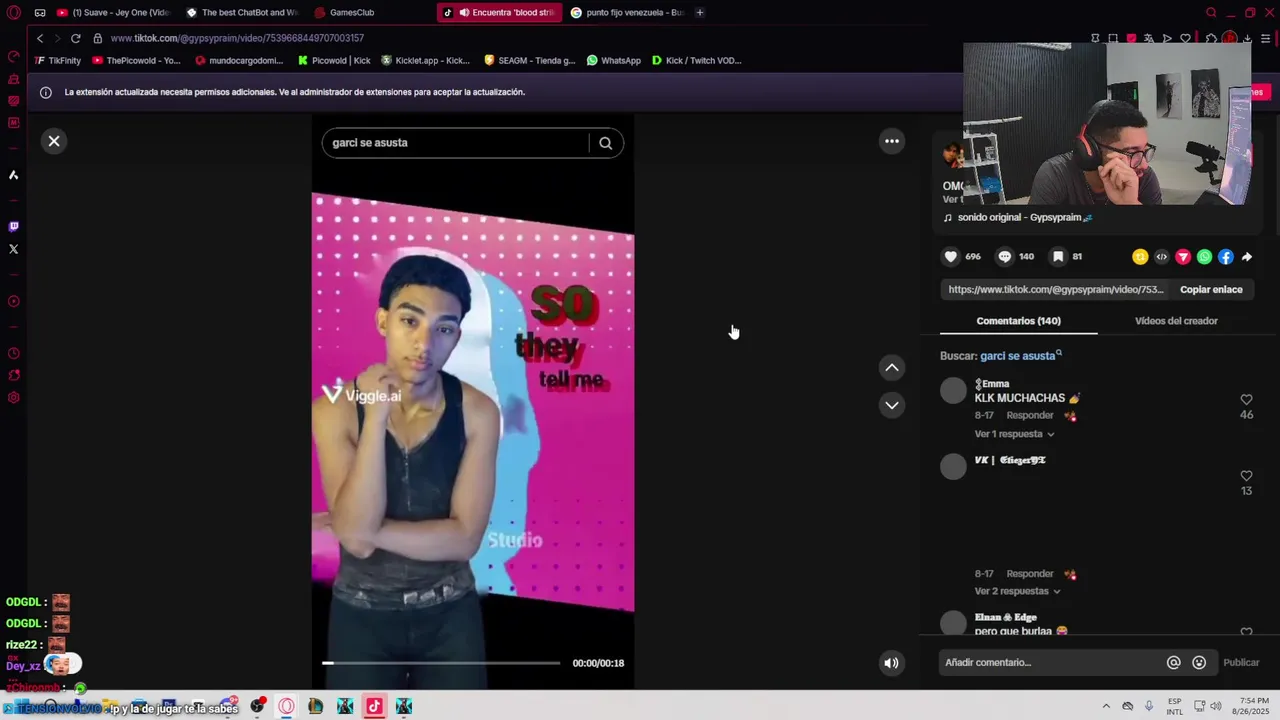Open the three-dots more options menu
The height and width of the screenshot is (720, 1280).
pyautogui.click(x=892, y=141)
